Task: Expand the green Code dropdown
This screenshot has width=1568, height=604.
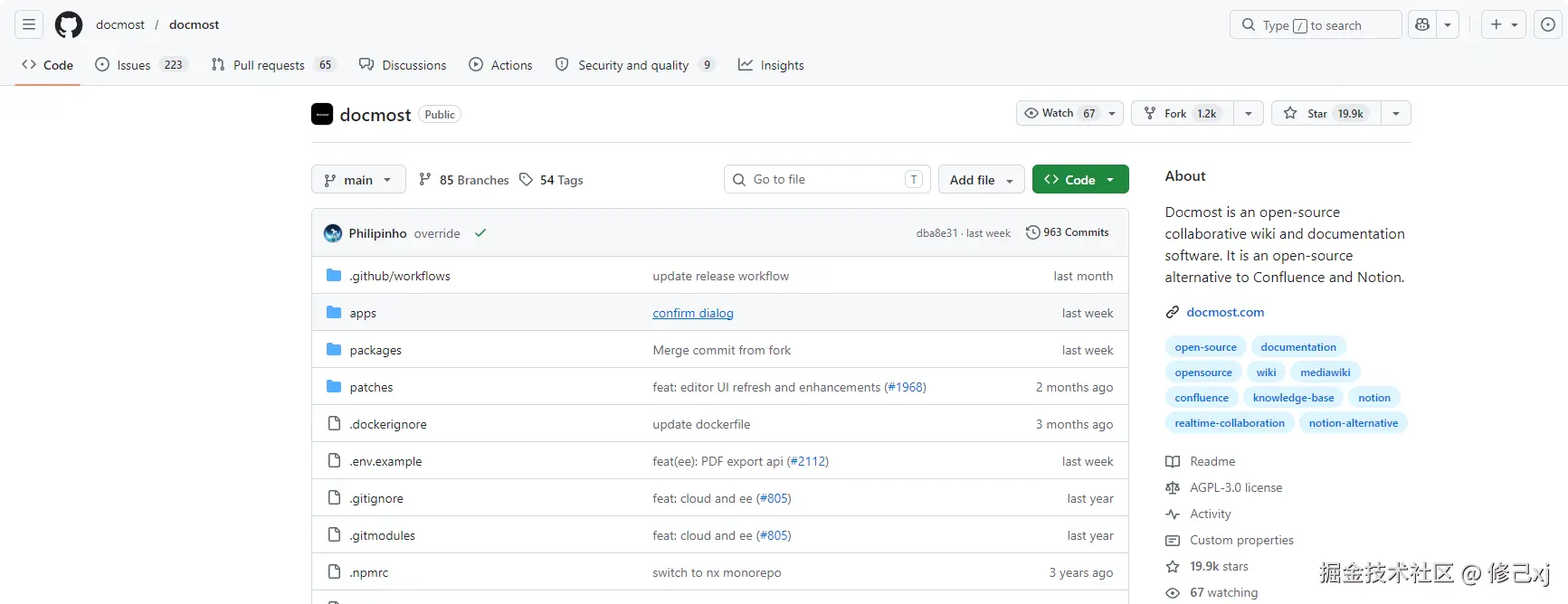Action: pos(1079,180)
